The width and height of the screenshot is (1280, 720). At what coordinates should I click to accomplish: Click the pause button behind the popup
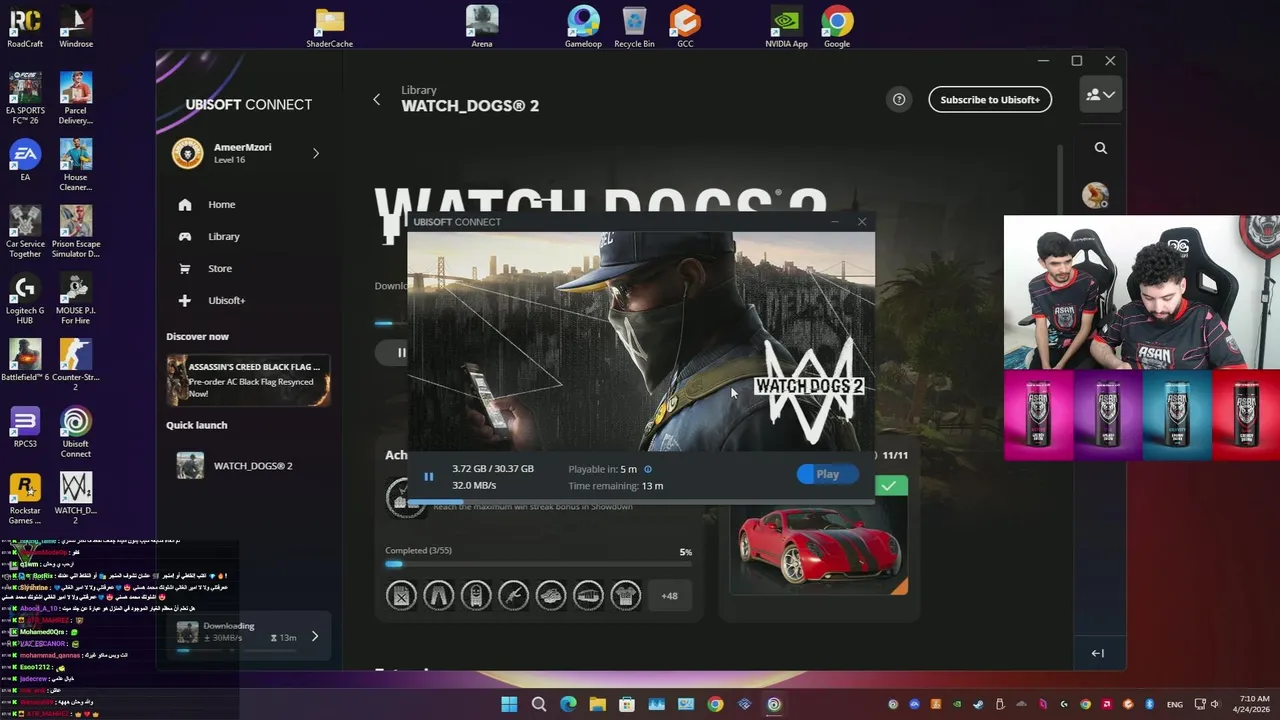point(401,352)
